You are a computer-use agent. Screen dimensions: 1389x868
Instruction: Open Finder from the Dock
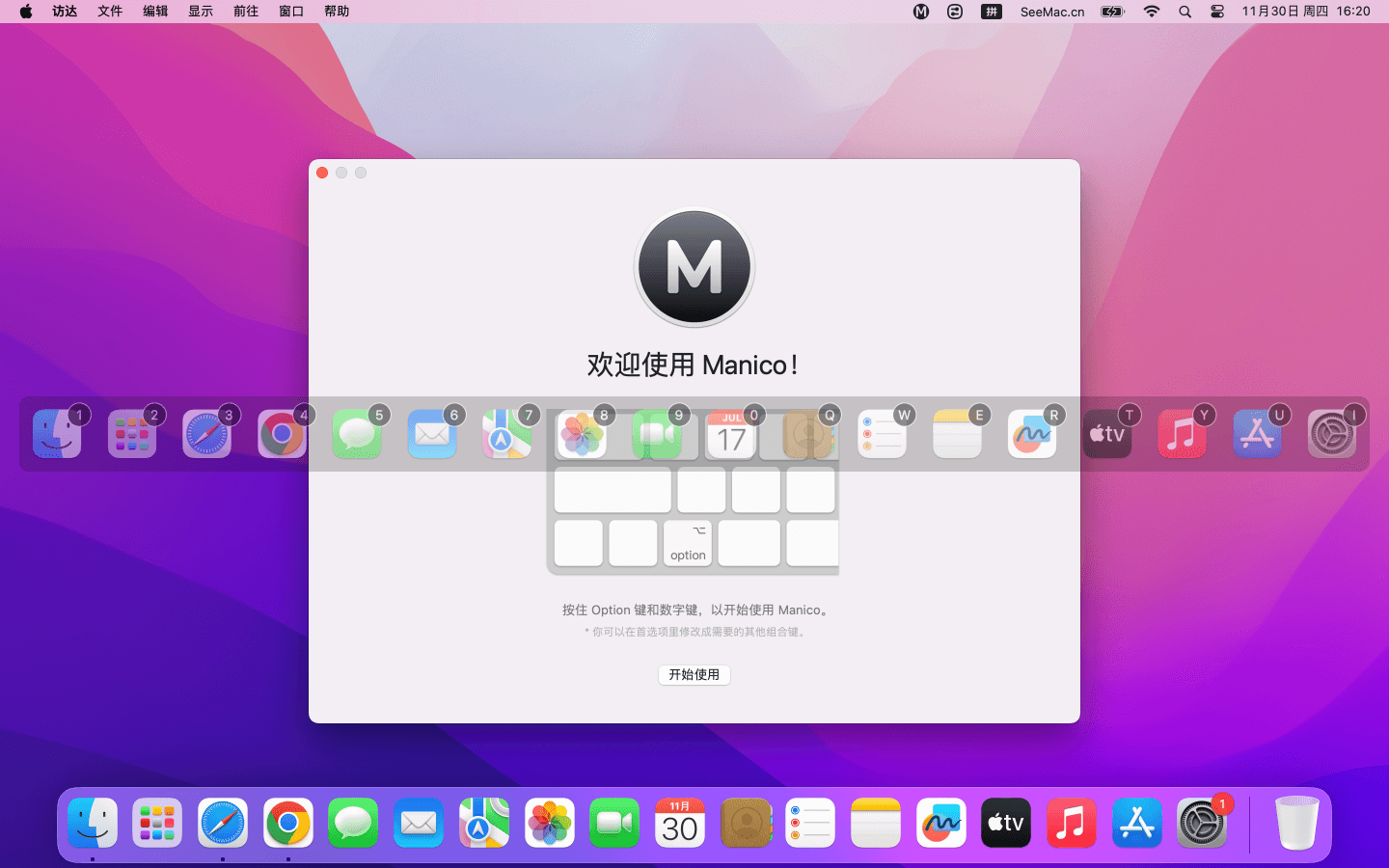click(x=93, y=823)
